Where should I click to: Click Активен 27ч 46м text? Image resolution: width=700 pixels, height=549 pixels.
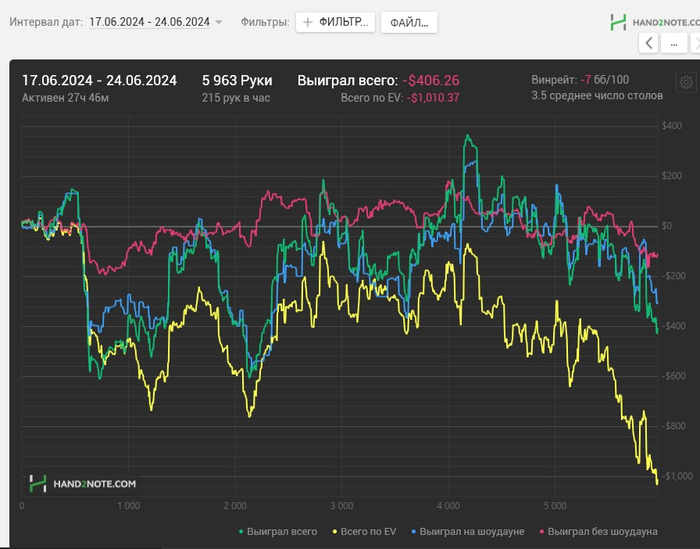[x=65, y=98]
